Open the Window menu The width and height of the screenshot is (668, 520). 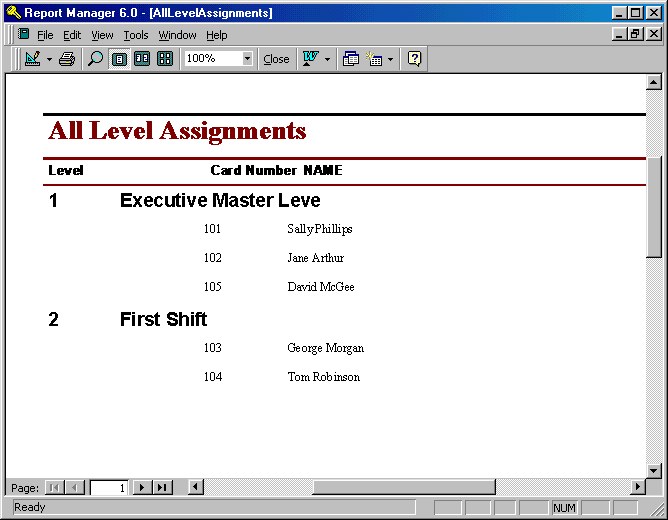(x=177, y=35)
